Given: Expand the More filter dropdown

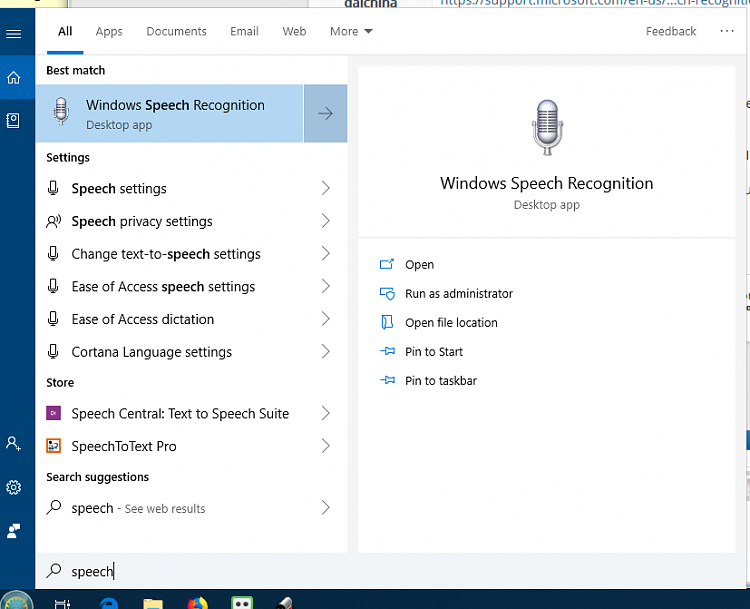Looking at the screenshot, I should pos(351,32).
